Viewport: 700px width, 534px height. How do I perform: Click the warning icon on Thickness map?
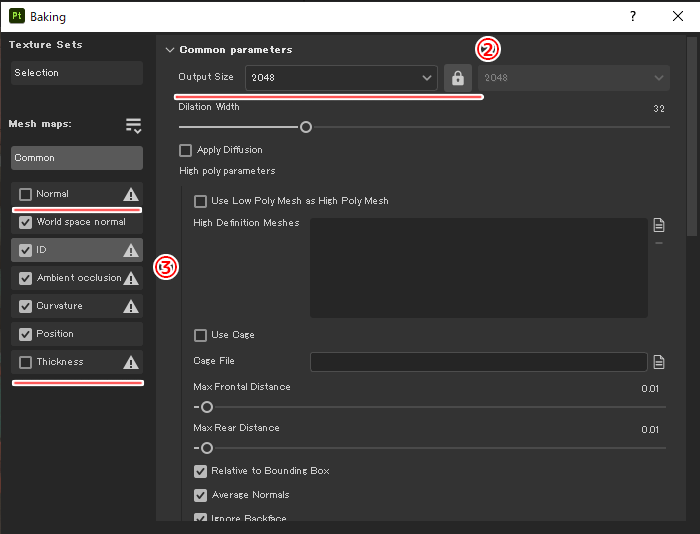[130, 362]
